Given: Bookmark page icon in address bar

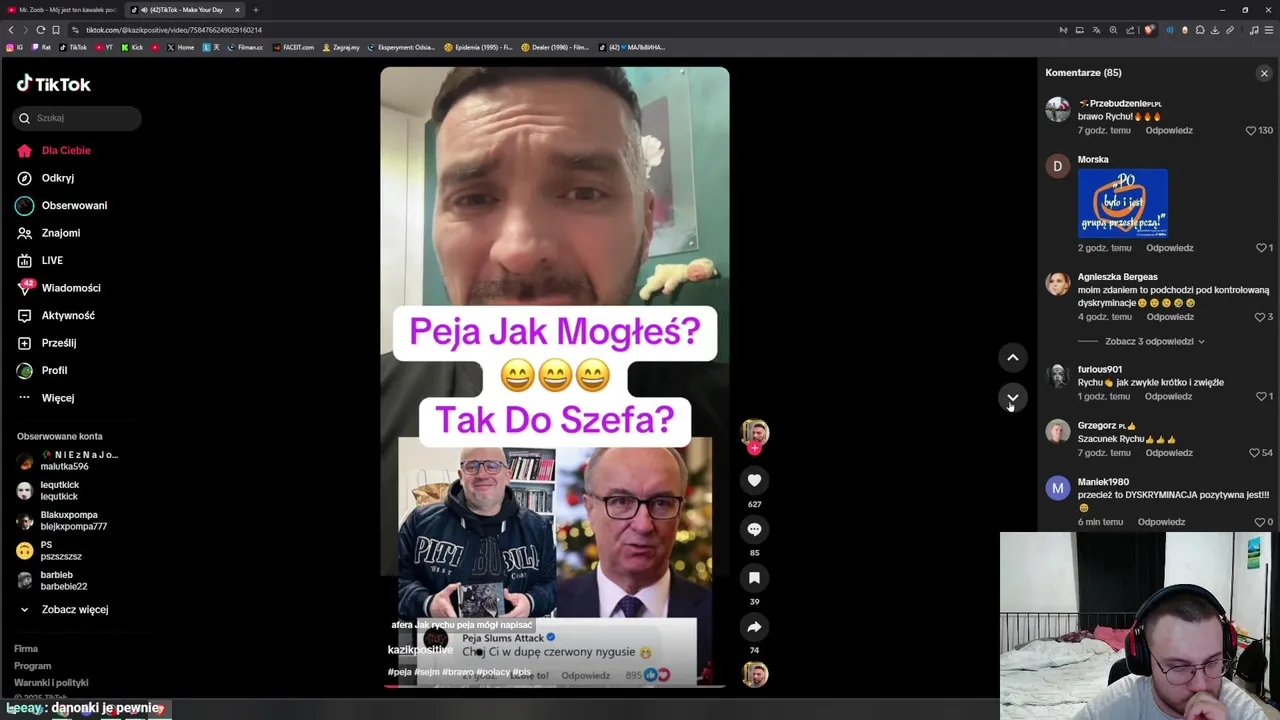Looking at the screenshot, I should pos(56,30).
